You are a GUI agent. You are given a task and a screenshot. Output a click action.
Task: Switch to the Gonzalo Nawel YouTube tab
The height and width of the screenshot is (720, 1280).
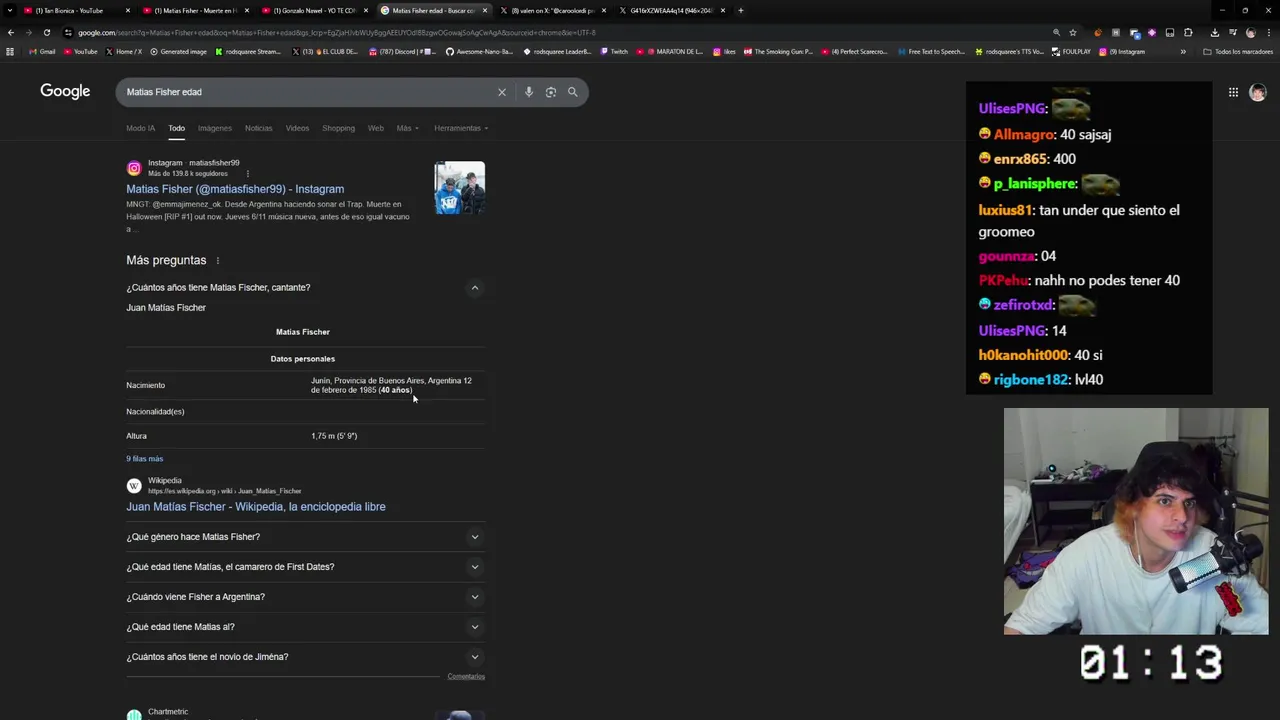tap(312, 10)
